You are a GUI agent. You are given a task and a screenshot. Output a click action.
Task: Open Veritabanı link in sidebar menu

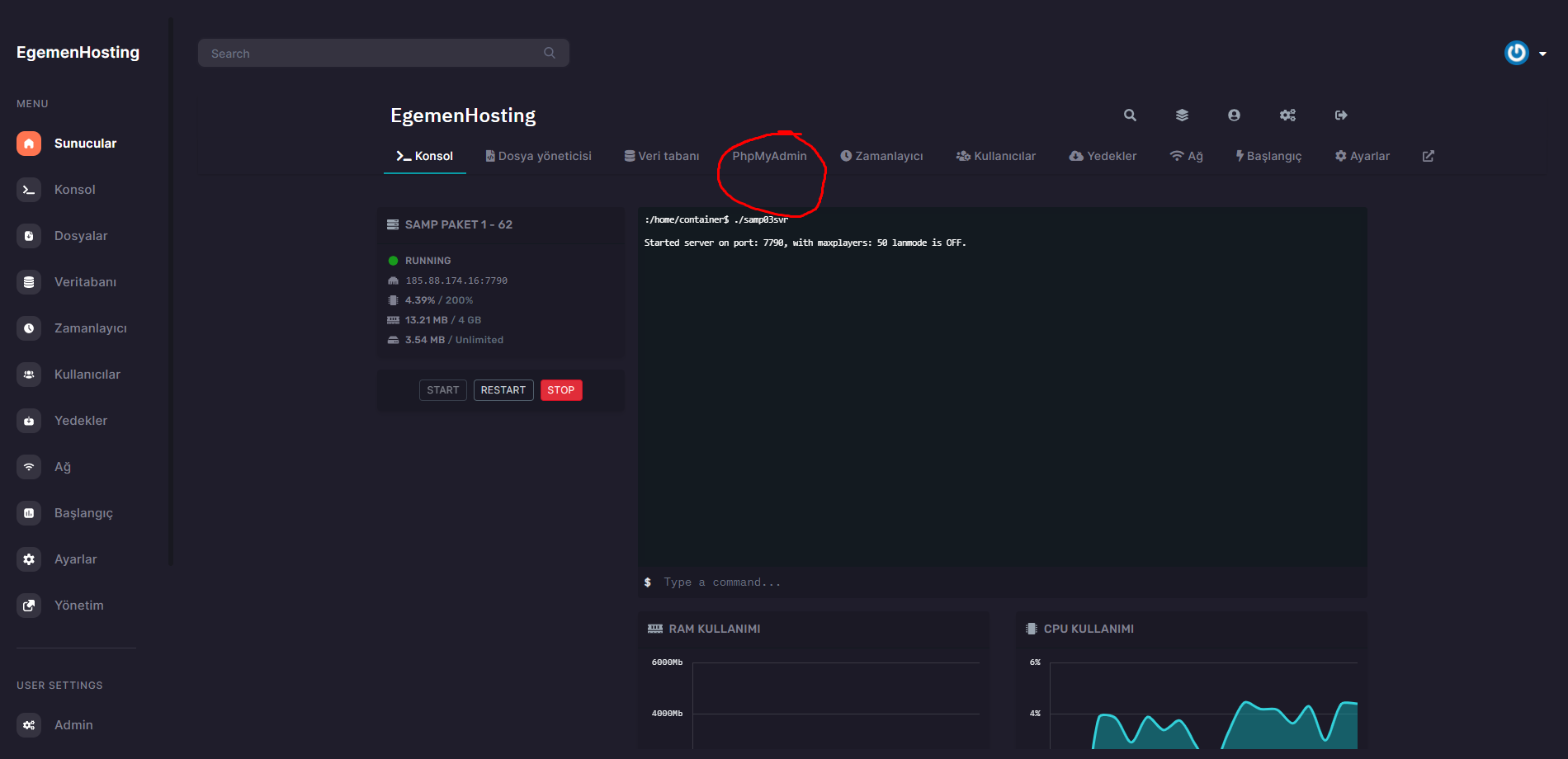pyautogui.click(x=86, y=282)
